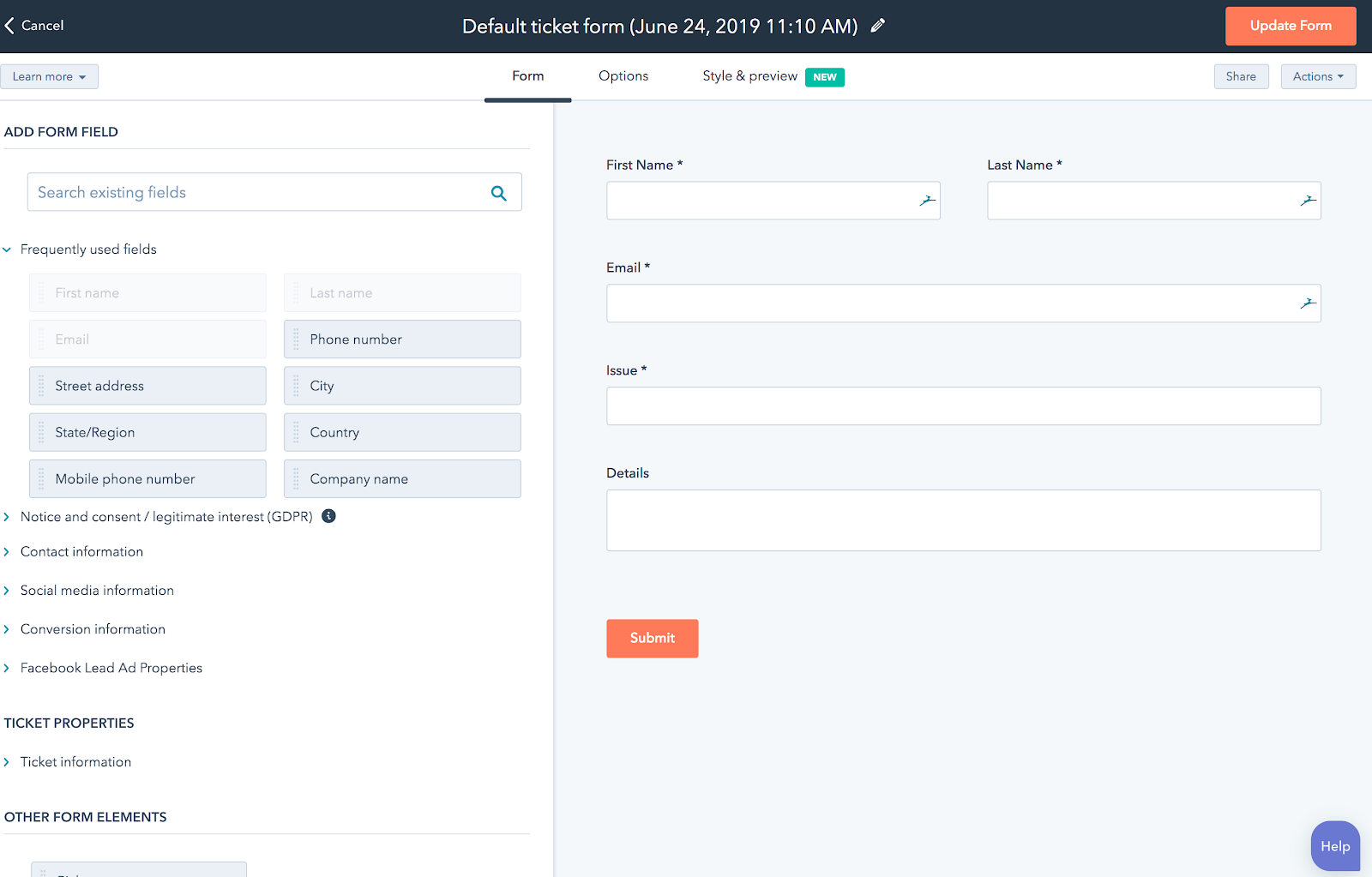Viewport: 1372px width, 877px height.
Task: Click the icon inside Last Name field
Action: point(1308,201)
